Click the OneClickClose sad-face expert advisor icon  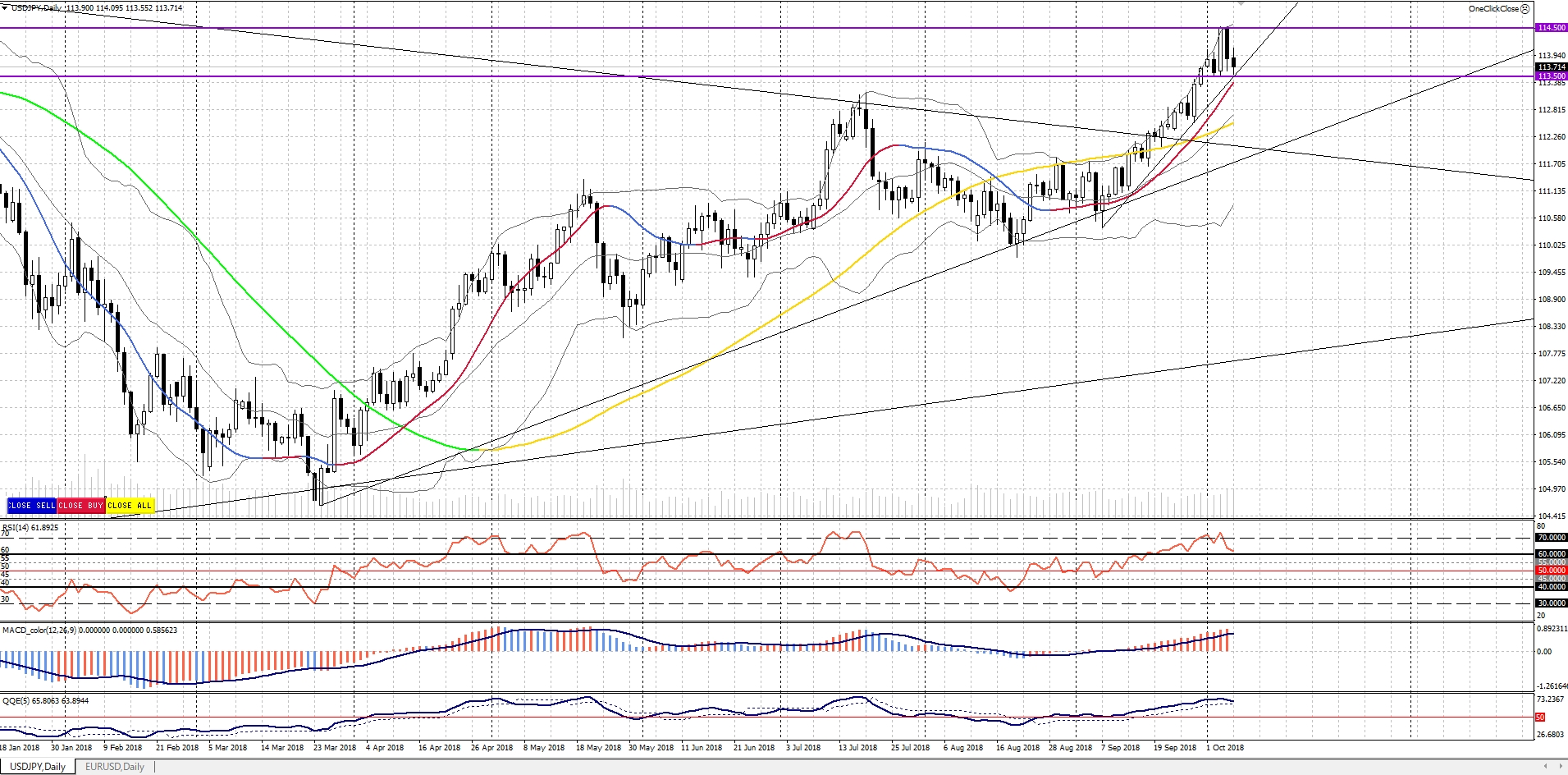pos(1525,9)
